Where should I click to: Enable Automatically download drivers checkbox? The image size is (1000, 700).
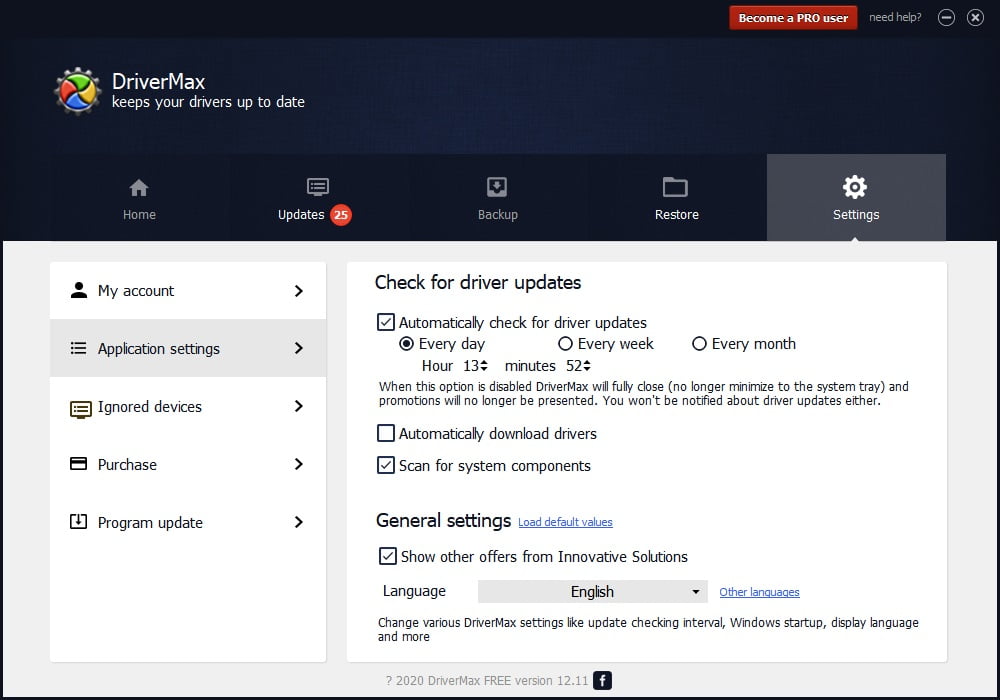tap(386, 434)
